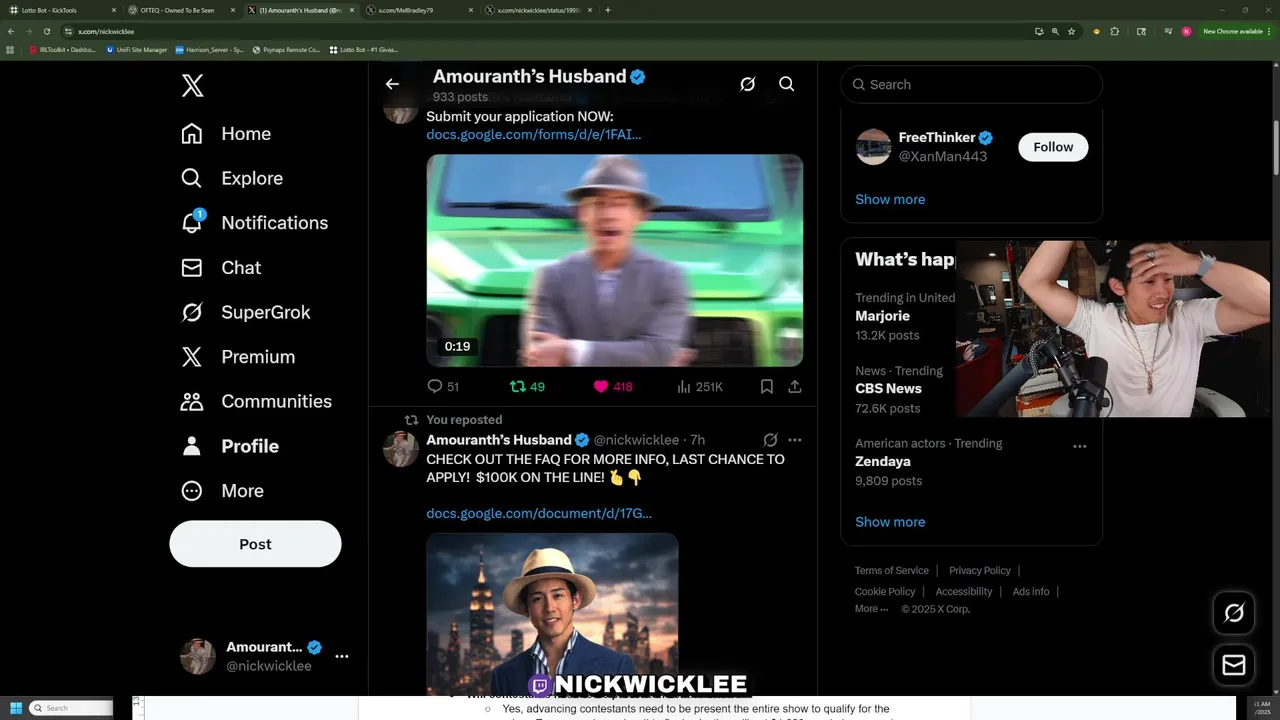Show more trending topics
This screenshot has height=720, width=1280.
[890, 522]
